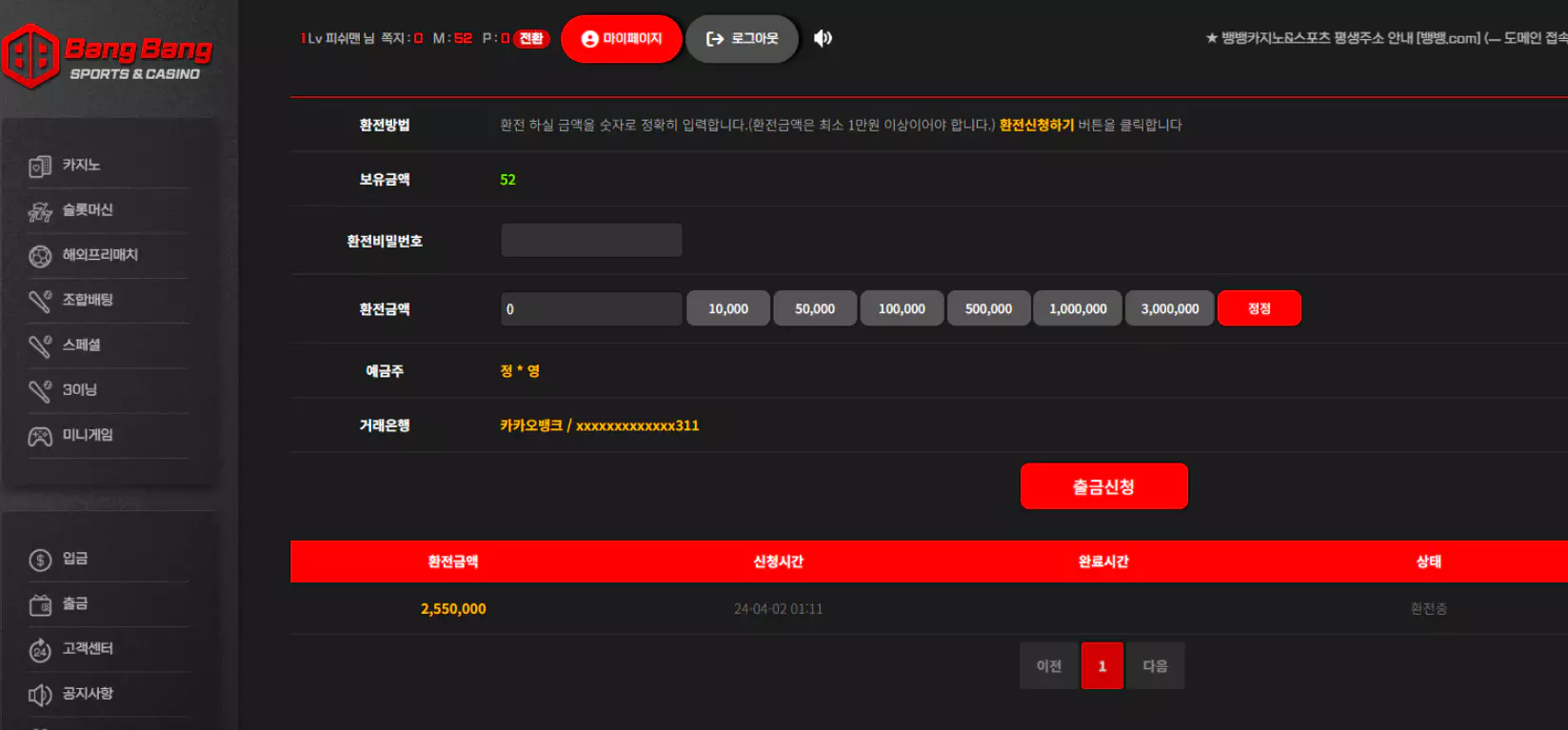Click the 이전 pagination button
The width and height of the screenshot is (1568, 730).
click(x=1049, y=666)
